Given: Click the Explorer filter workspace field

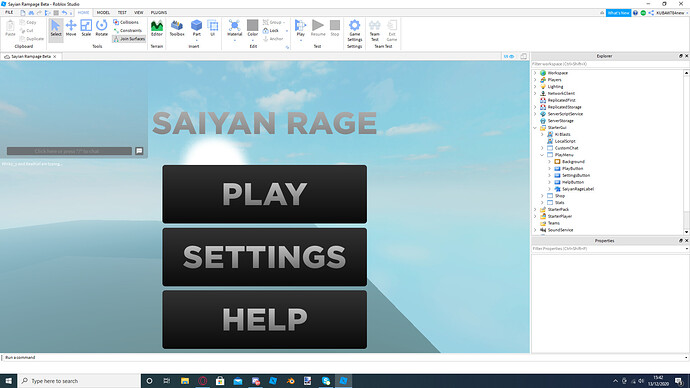Looking at the screenshot, I should 610,64.
